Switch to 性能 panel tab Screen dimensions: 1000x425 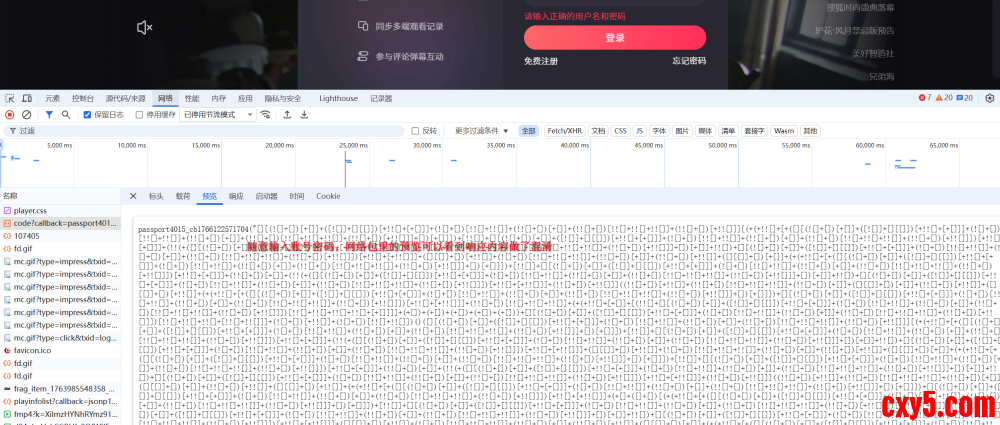[x=192, y=98]
